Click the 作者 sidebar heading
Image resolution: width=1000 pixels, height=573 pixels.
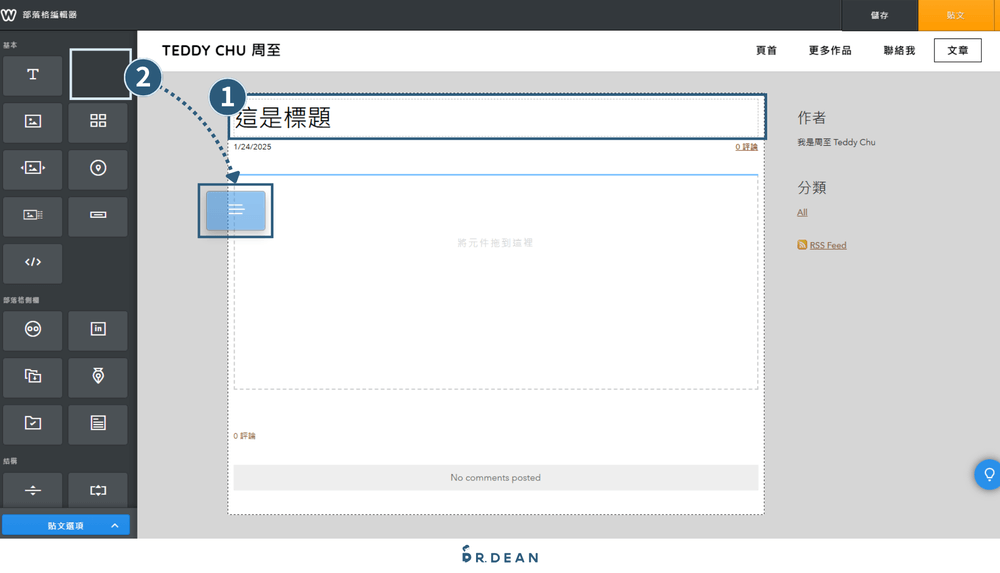(x=811, y=117)
